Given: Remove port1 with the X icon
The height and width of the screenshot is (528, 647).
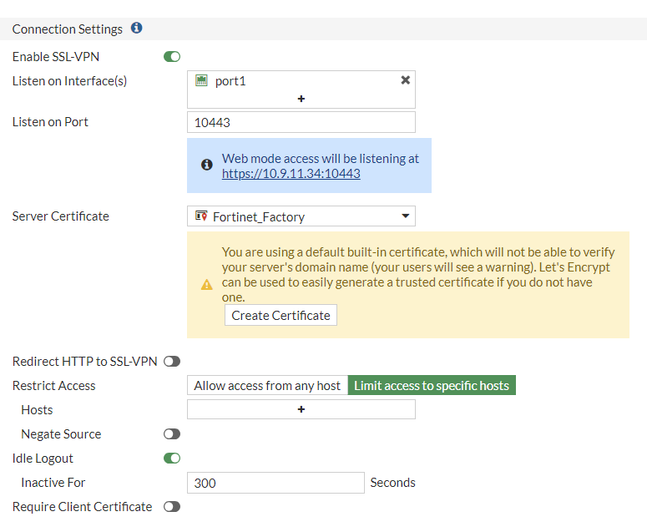Looking at the screenshot, I should pos(405,80).
